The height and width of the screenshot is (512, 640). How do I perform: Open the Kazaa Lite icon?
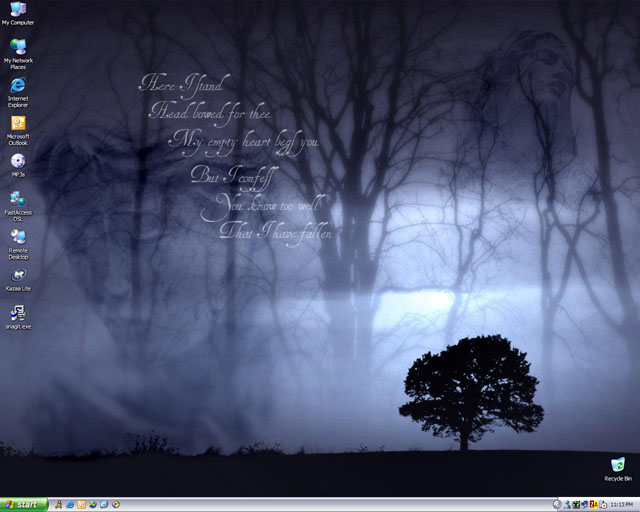[x=18, y=280]
